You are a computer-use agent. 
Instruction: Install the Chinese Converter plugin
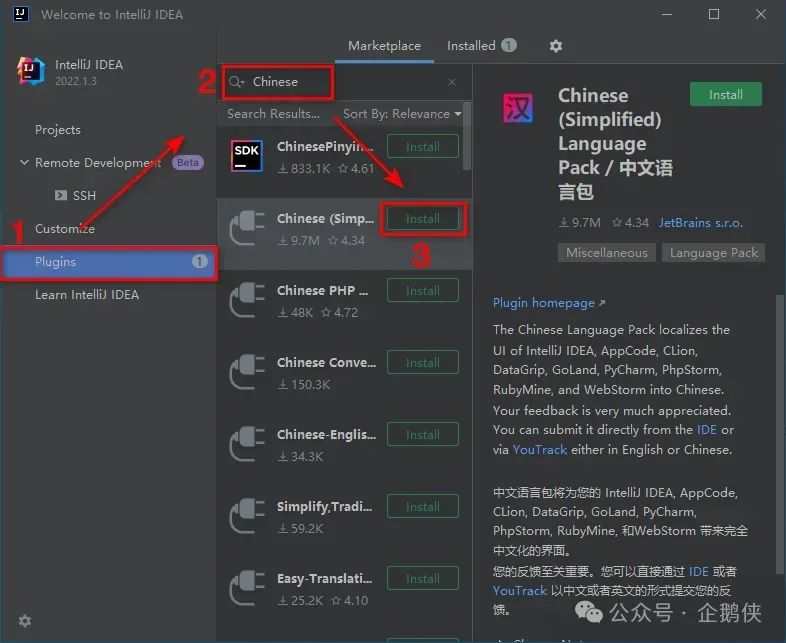click(x=423, y=362)
